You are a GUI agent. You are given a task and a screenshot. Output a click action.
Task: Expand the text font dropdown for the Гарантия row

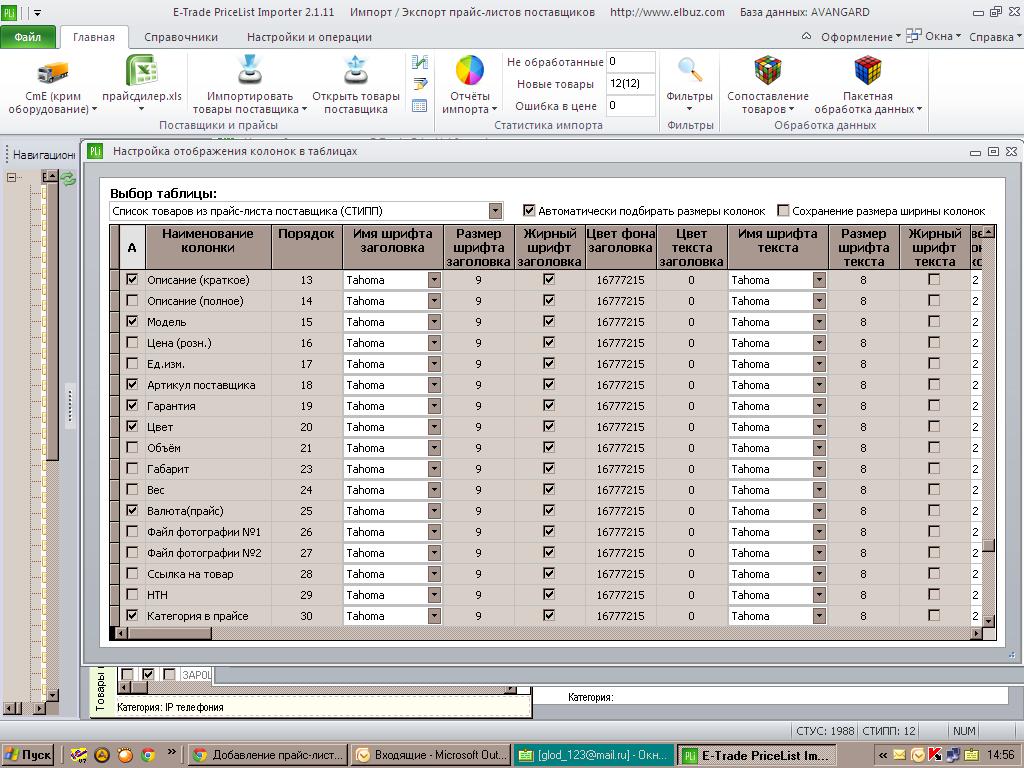click(x=819, y=406)
